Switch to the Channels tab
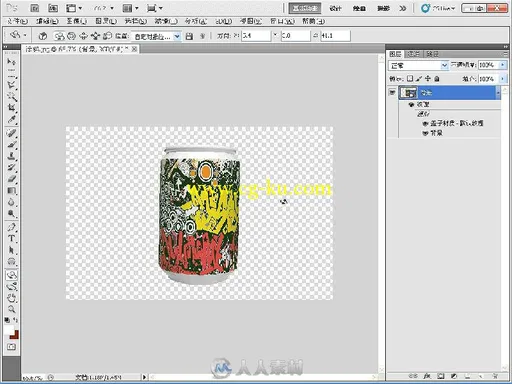The image size is (512, 384). [413, 54]
